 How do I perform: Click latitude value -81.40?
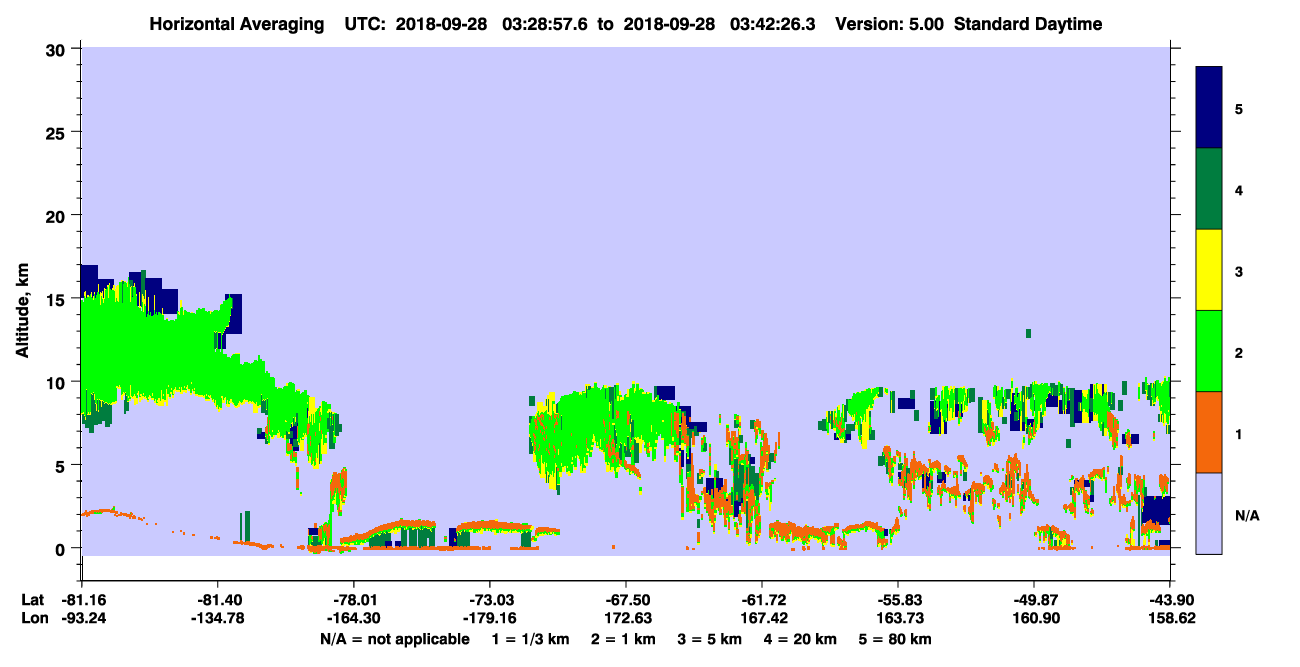217,599
